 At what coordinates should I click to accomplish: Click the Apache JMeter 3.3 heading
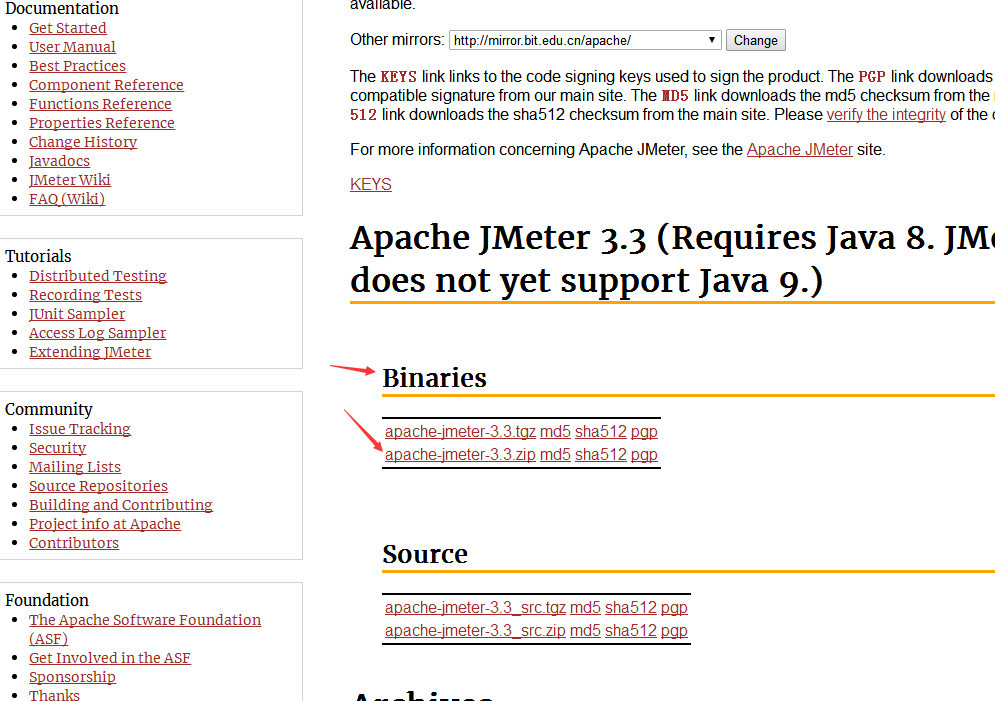click(x=672, y=259)
